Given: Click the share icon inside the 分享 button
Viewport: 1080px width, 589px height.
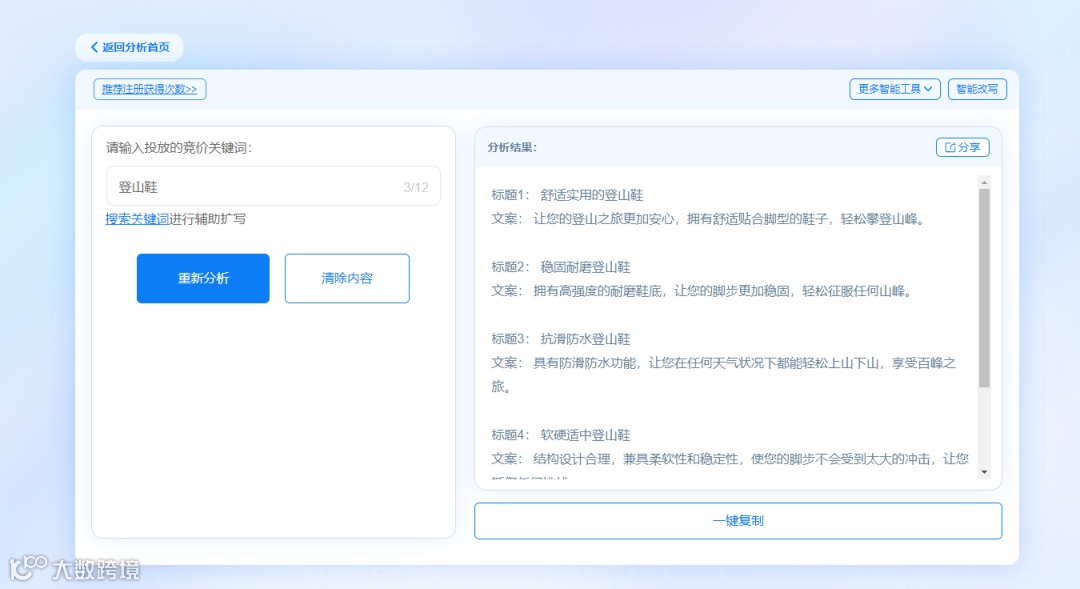Looking at the screenshot, I should tap(950, 147).
